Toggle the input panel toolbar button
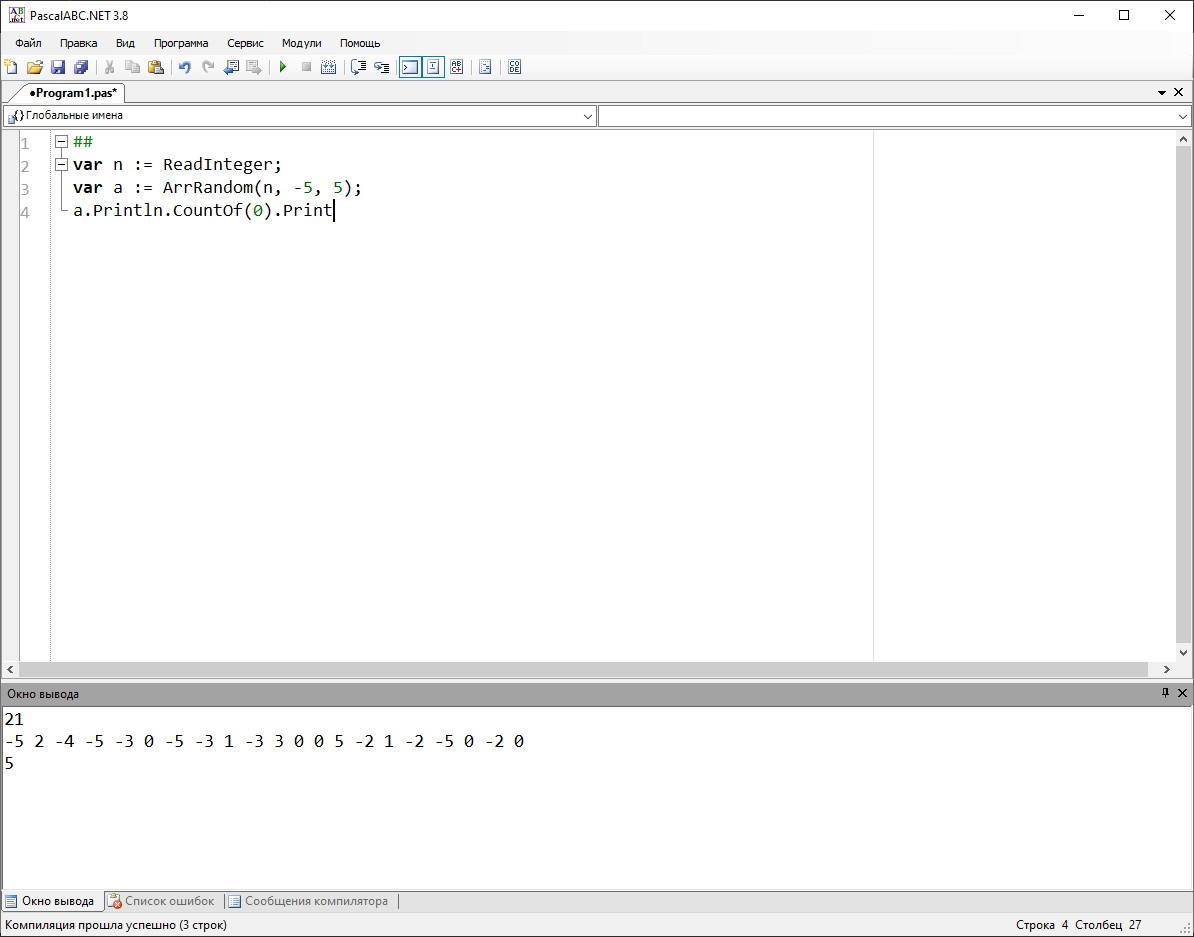 433,67
